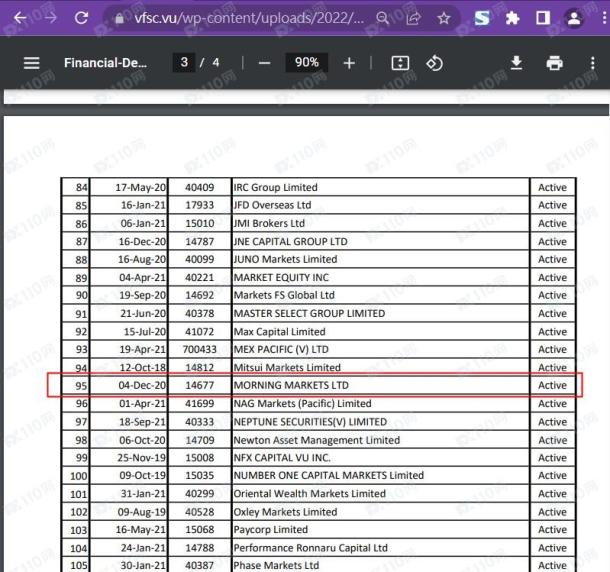Open the S browser extension
Viewport: 610px width, 572px height.
point(482,18)
